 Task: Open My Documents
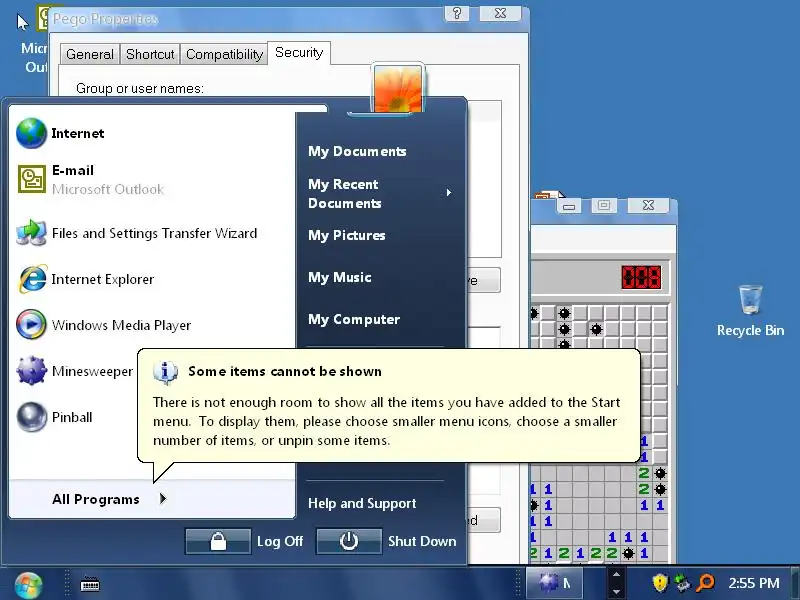pos(357,152)
